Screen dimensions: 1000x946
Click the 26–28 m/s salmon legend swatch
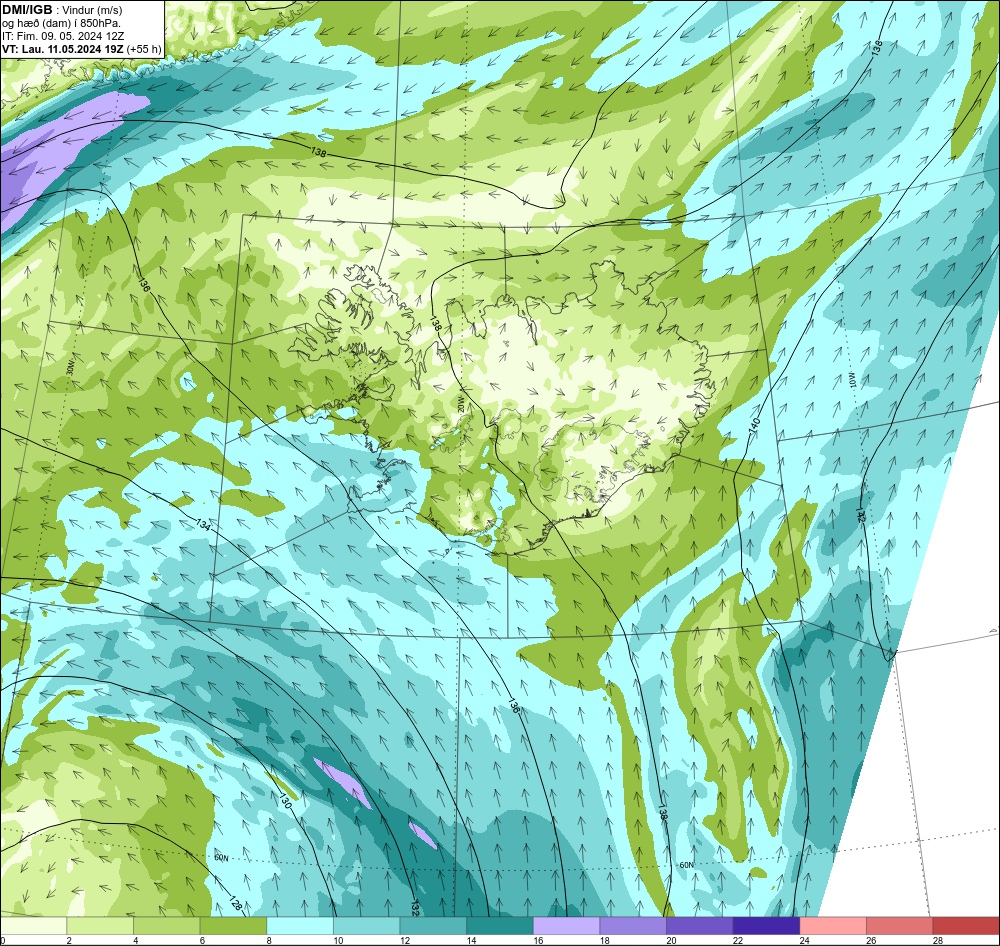(x=900, y=926)
